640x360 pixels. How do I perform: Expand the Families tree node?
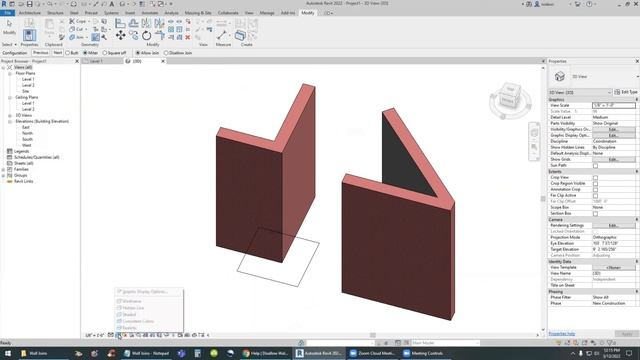(x=4, y=169)
